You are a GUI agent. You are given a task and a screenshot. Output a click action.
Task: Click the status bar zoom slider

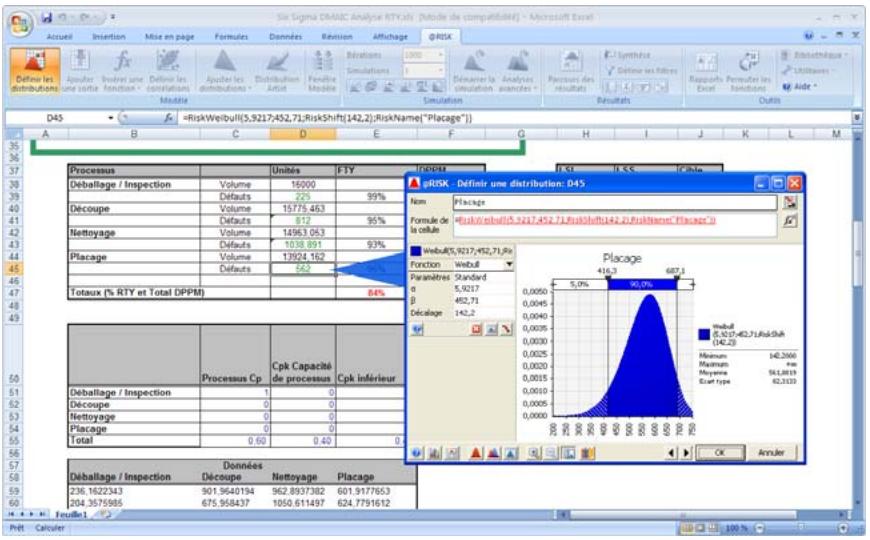click(x=799, y=528)
